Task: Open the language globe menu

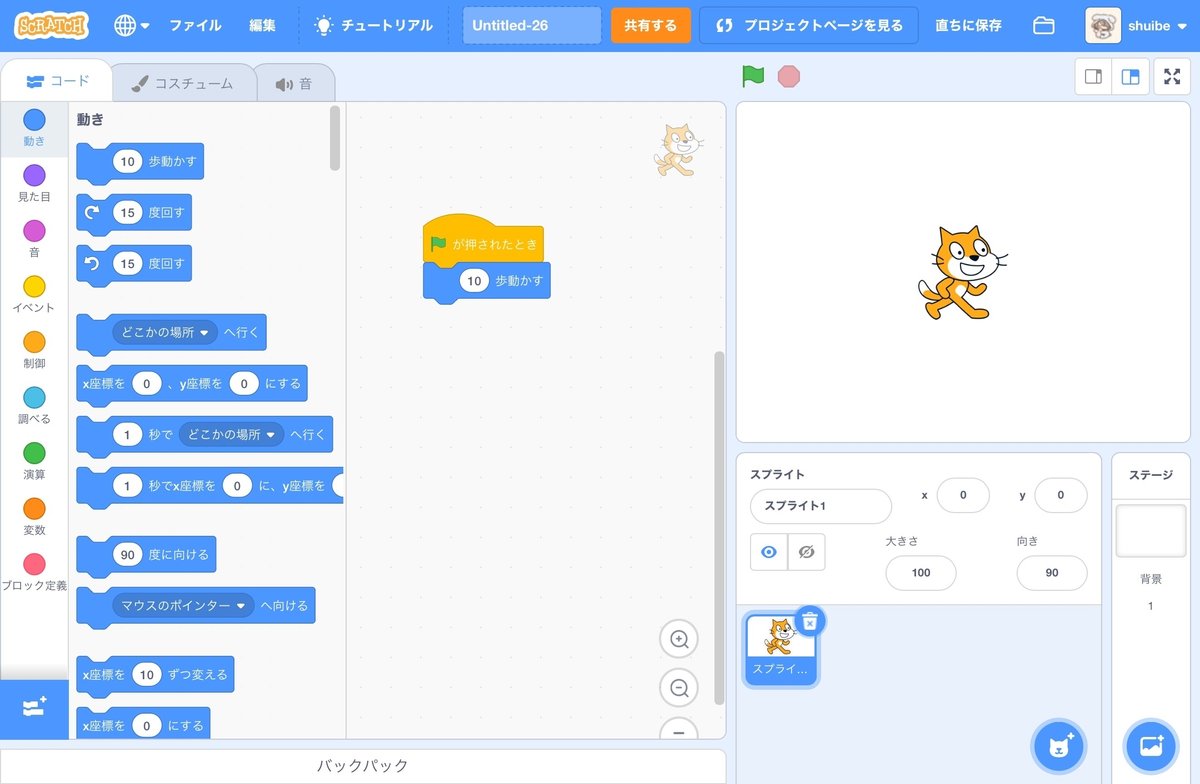Action: click(132, 25)
